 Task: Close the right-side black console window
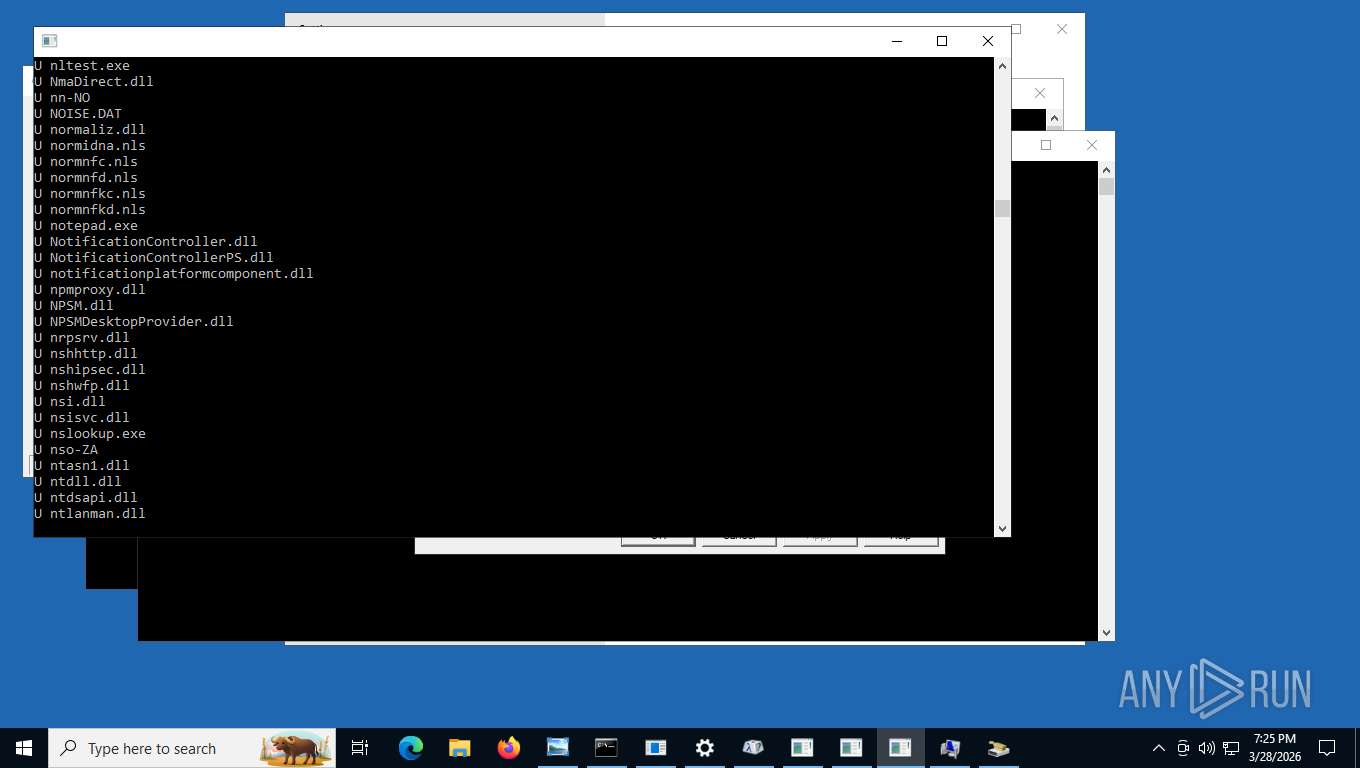point(1091,145)
